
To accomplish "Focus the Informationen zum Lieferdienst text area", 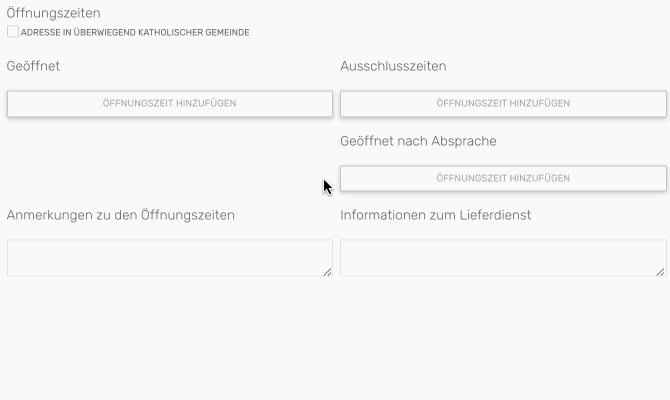I will 501,257.
